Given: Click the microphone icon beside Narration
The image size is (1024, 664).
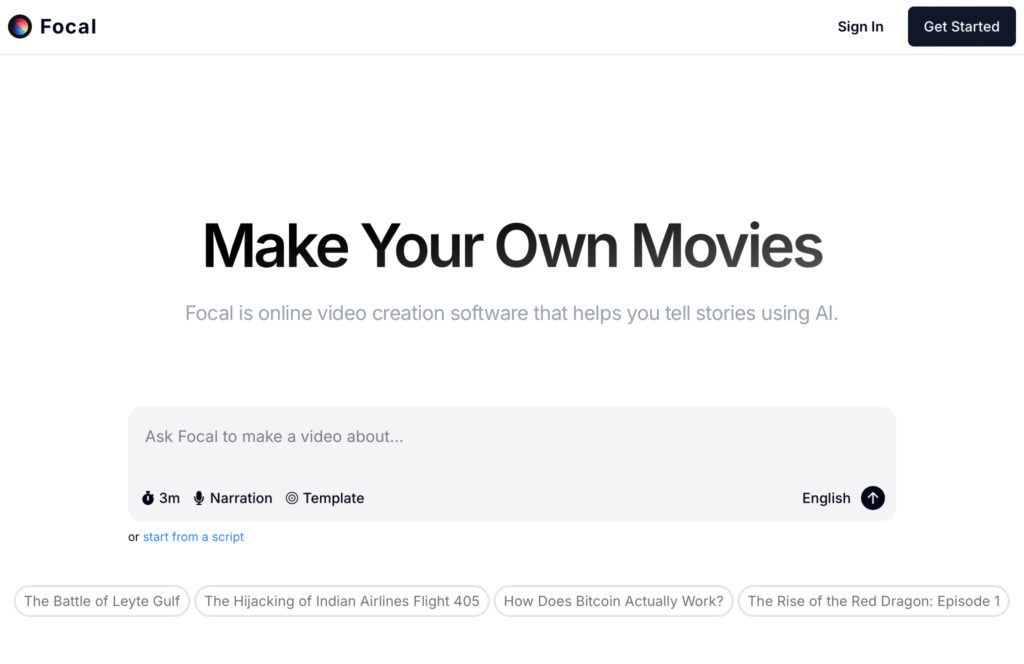Looking at the screenshot, I should tap(199, 498).
